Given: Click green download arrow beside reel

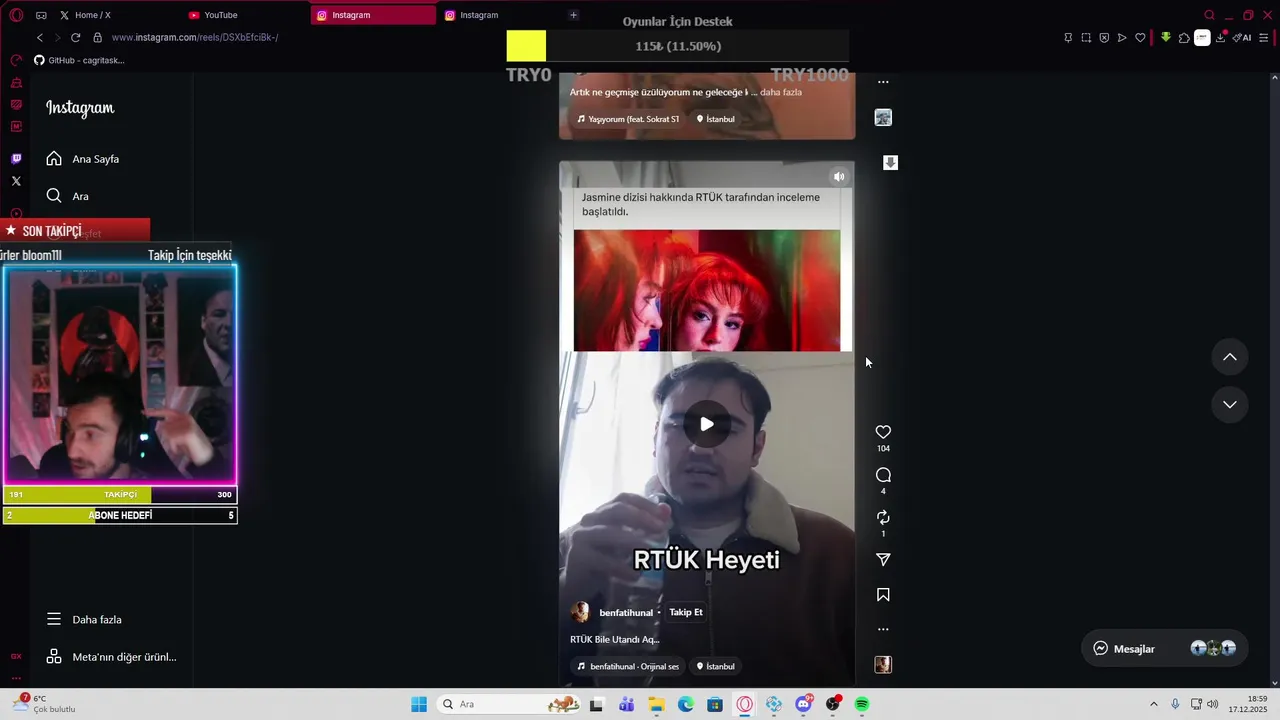Looking at the screenshot, I should pyautogui.click(x=890, y=162).
